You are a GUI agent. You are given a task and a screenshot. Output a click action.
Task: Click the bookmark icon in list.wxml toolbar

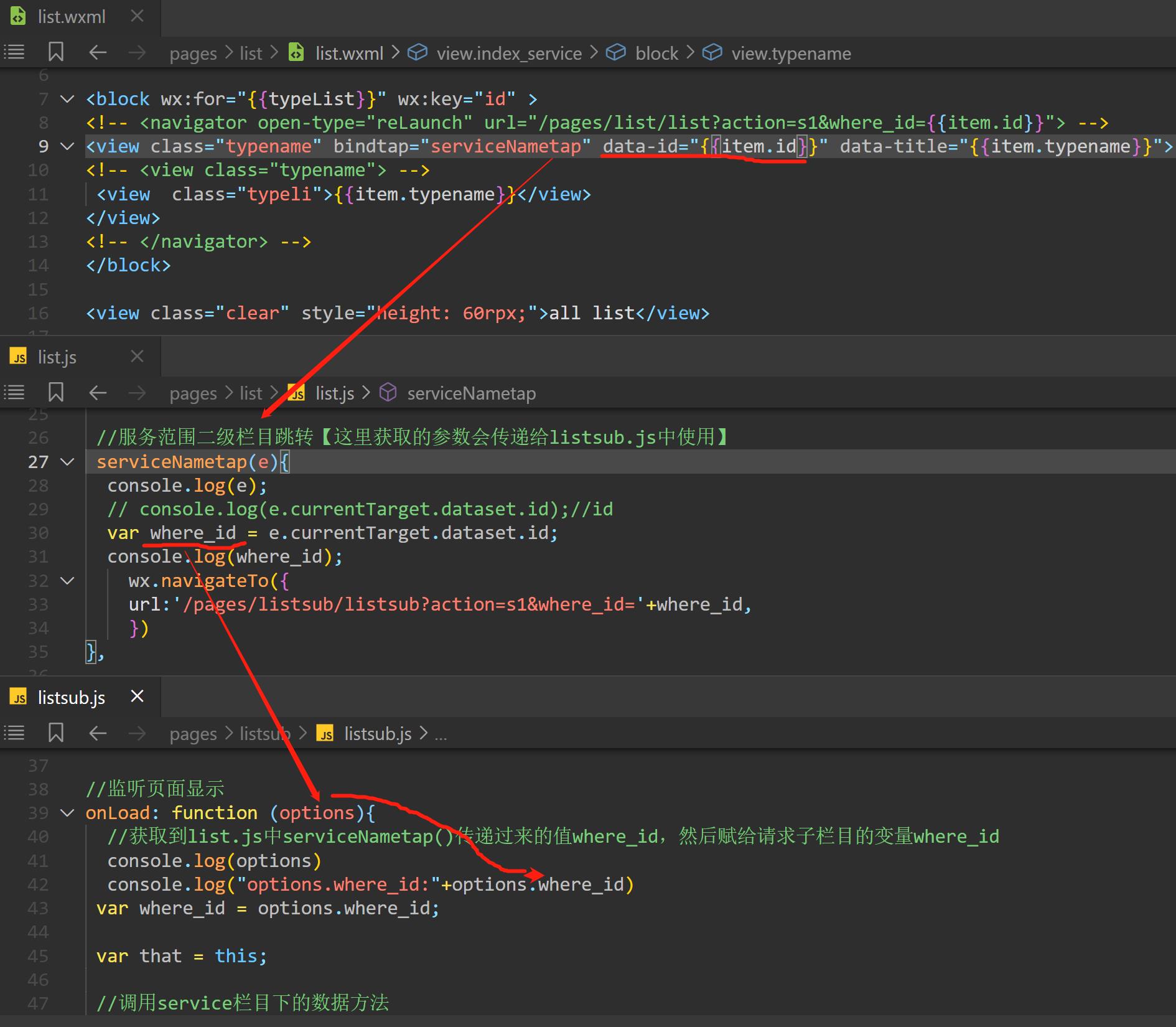coord(56,52)
